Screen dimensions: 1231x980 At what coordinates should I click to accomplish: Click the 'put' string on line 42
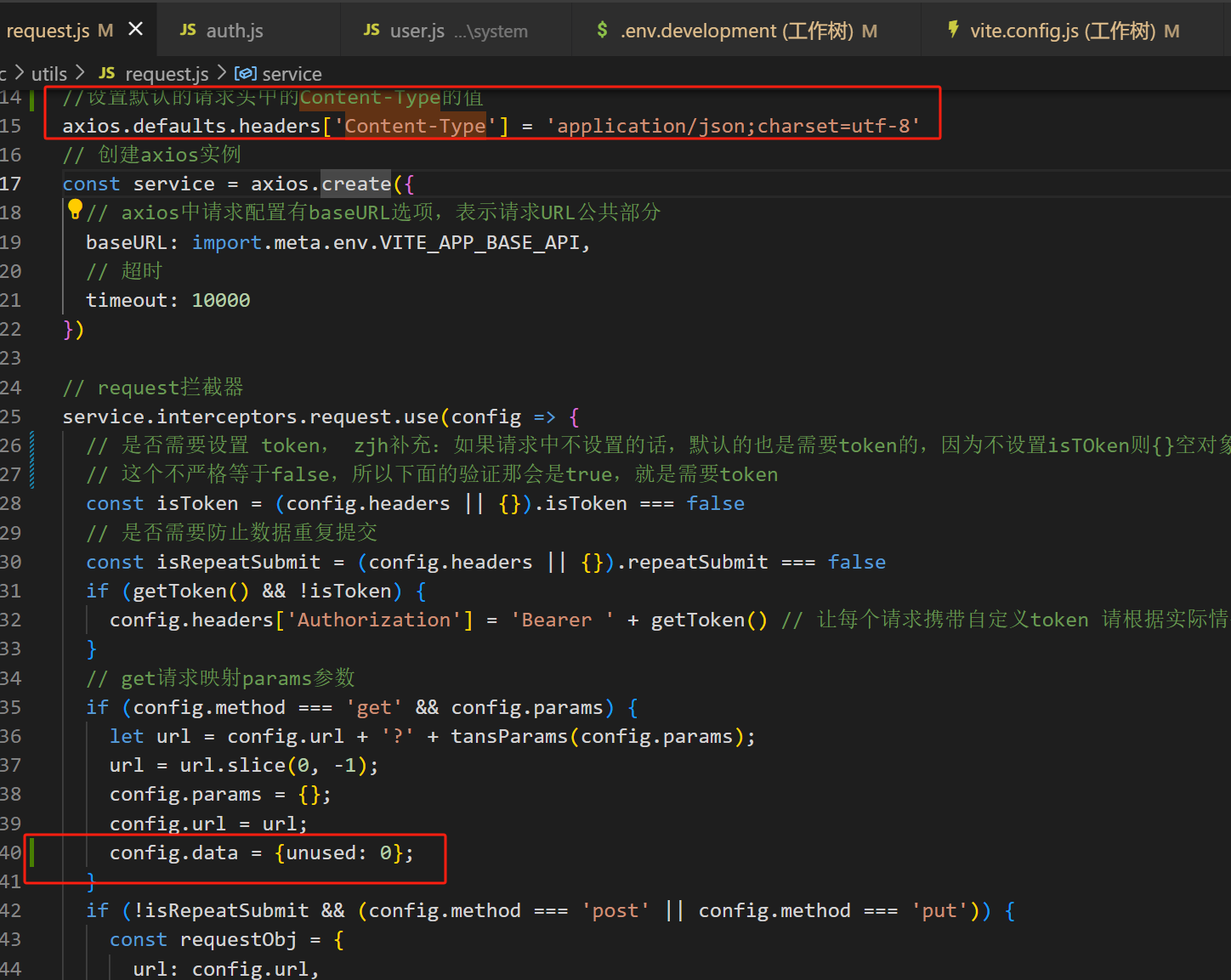(939, 910)
